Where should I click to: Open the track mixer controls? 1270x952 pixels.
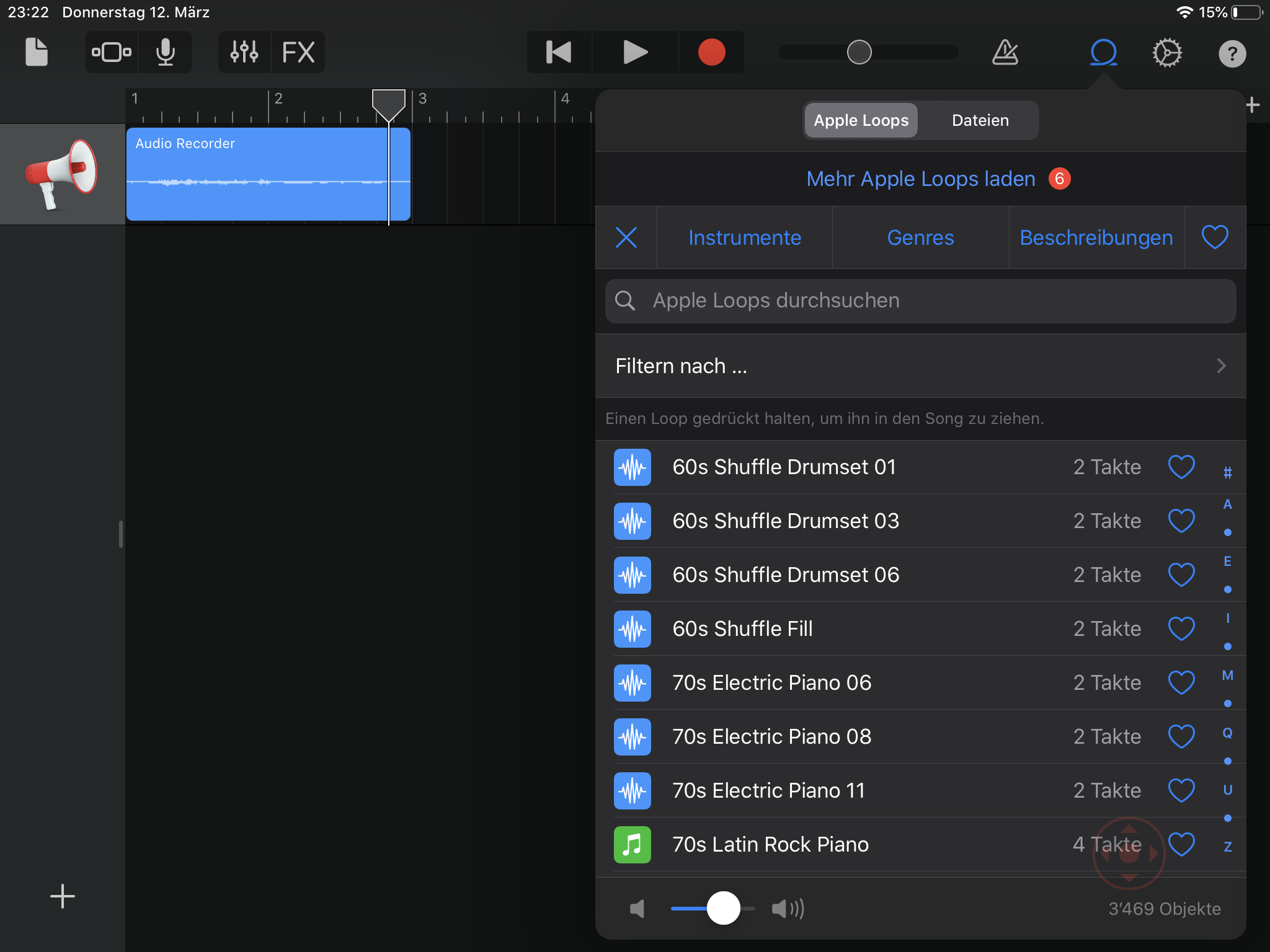244,52
